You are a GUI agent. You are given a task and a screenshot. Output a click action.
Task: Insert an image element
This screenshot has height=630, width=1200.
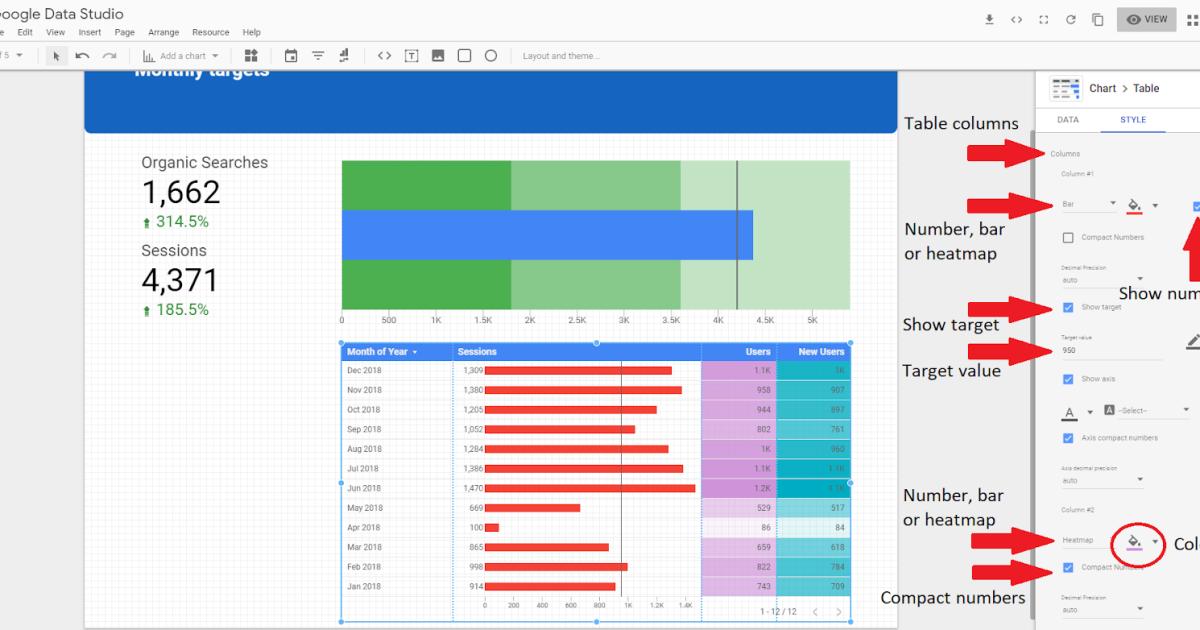pos(438,56)
